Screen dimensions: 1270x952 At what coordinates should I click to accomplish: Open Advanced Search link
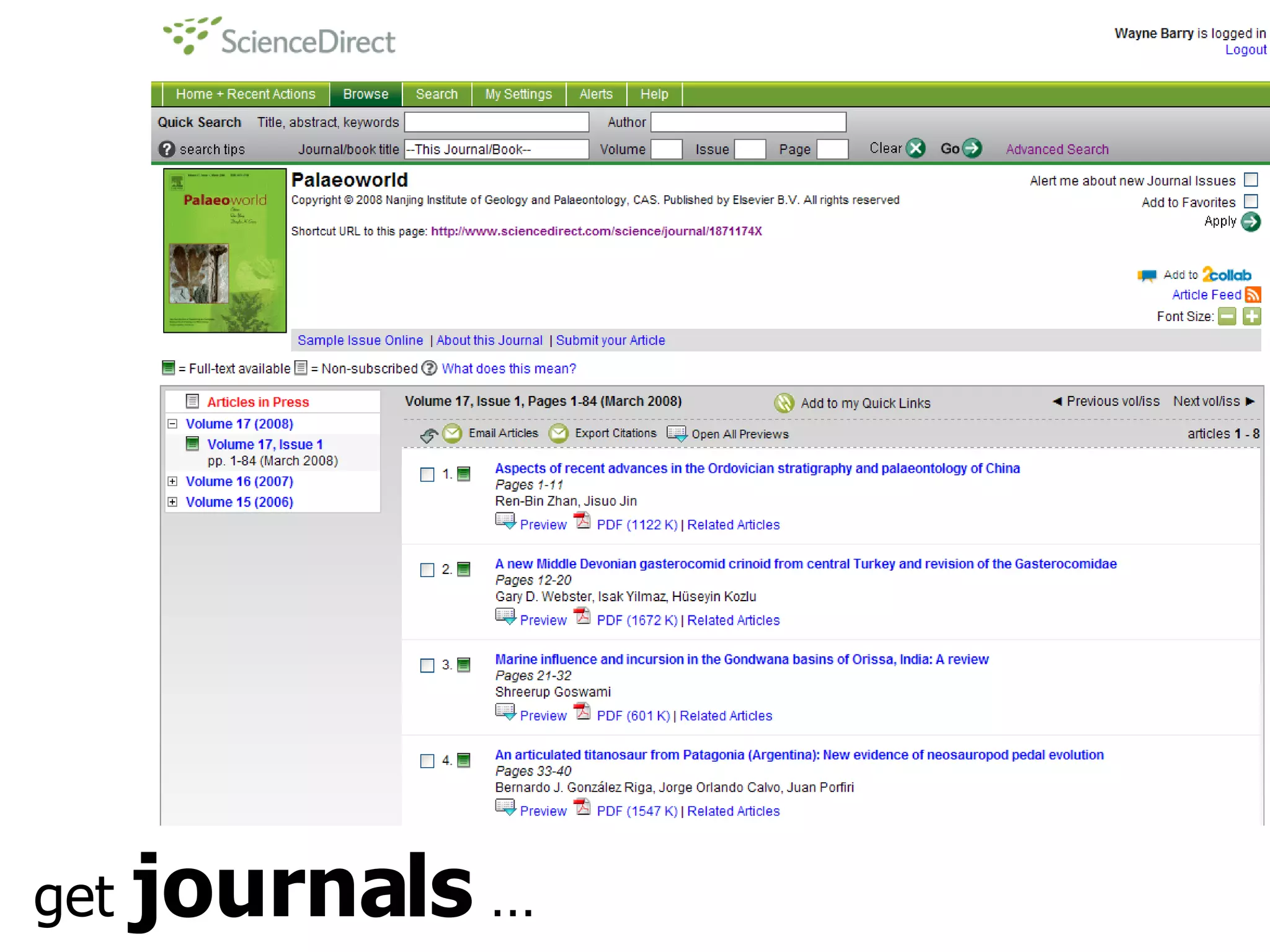tap(1057, 149)
